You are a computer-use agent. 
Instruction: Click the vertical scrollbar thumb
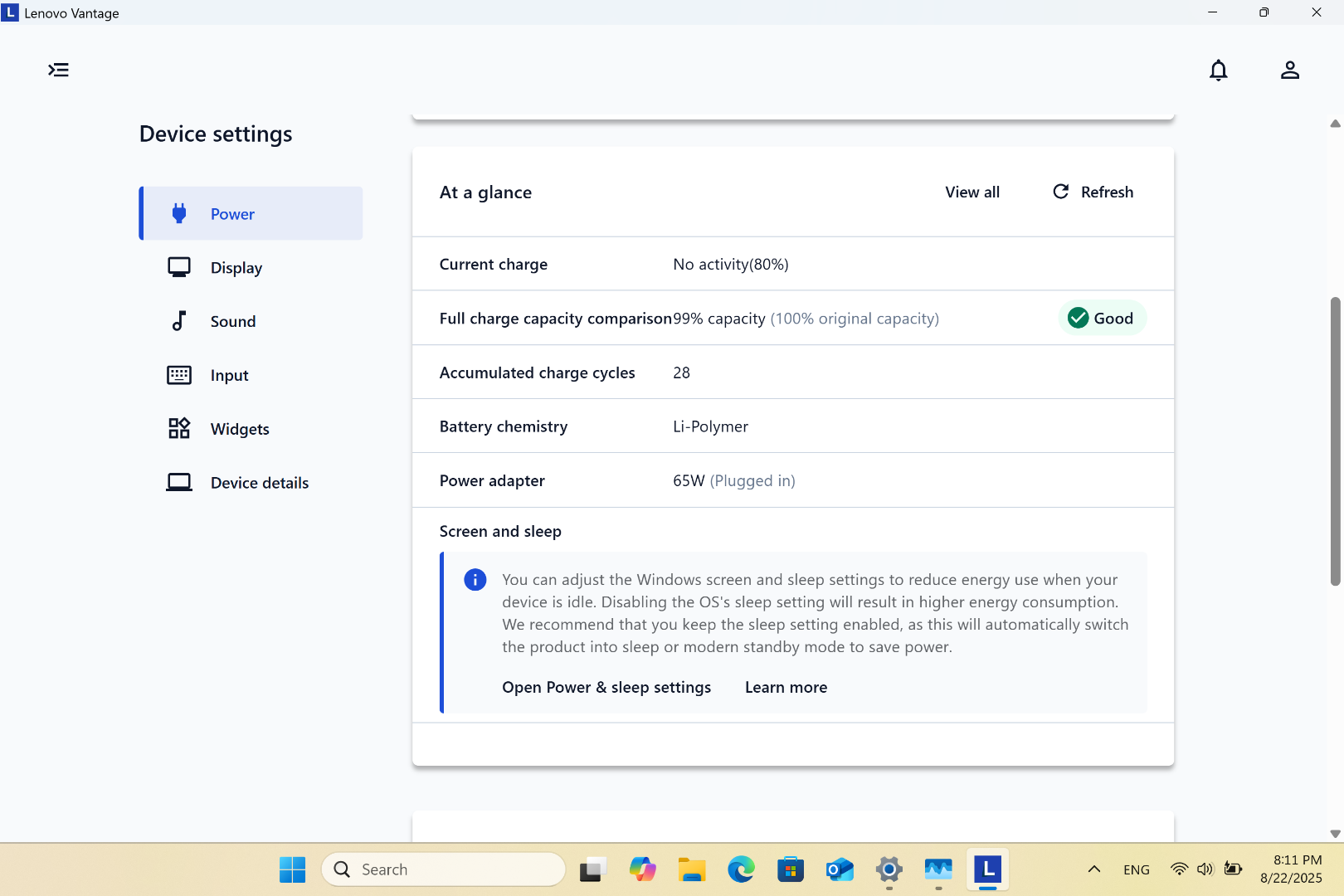pyautogui.click(x=1335, y=441)
